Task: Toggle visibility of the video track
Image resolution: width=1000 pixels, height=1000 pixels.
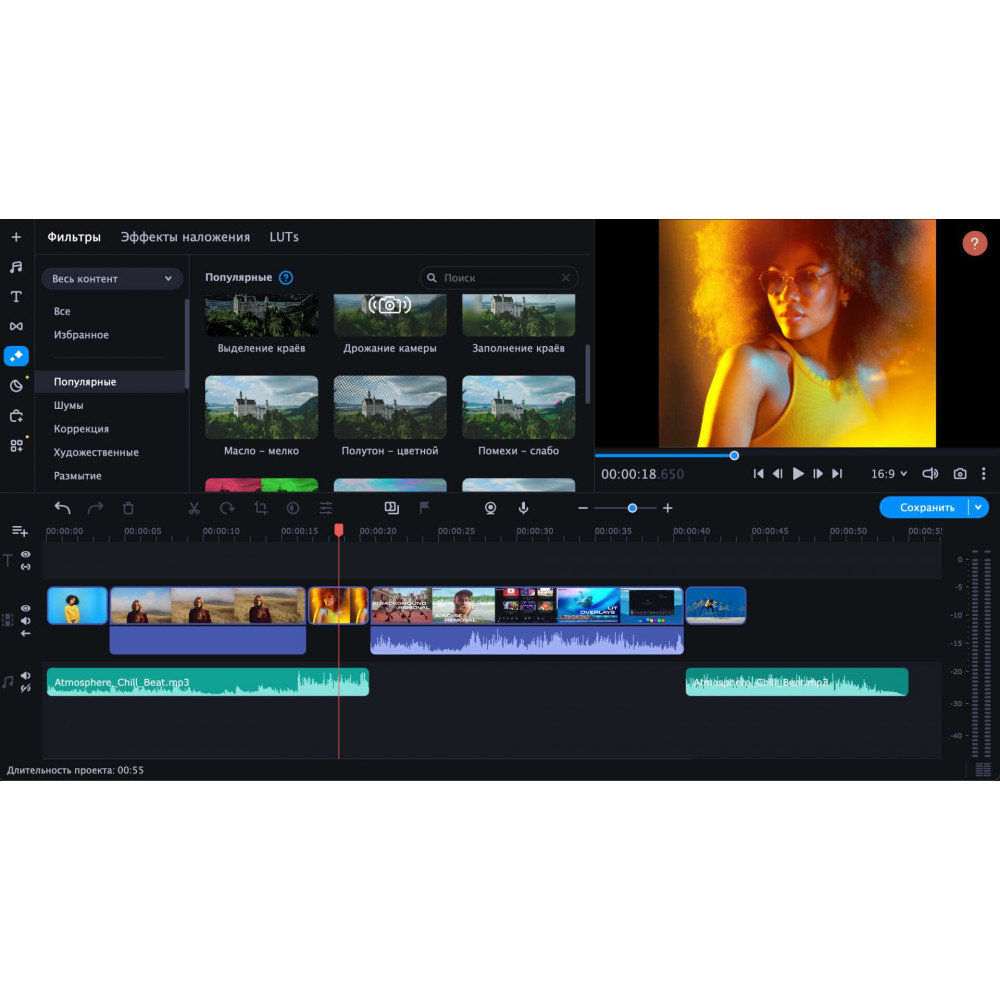Action: point(25,608)
